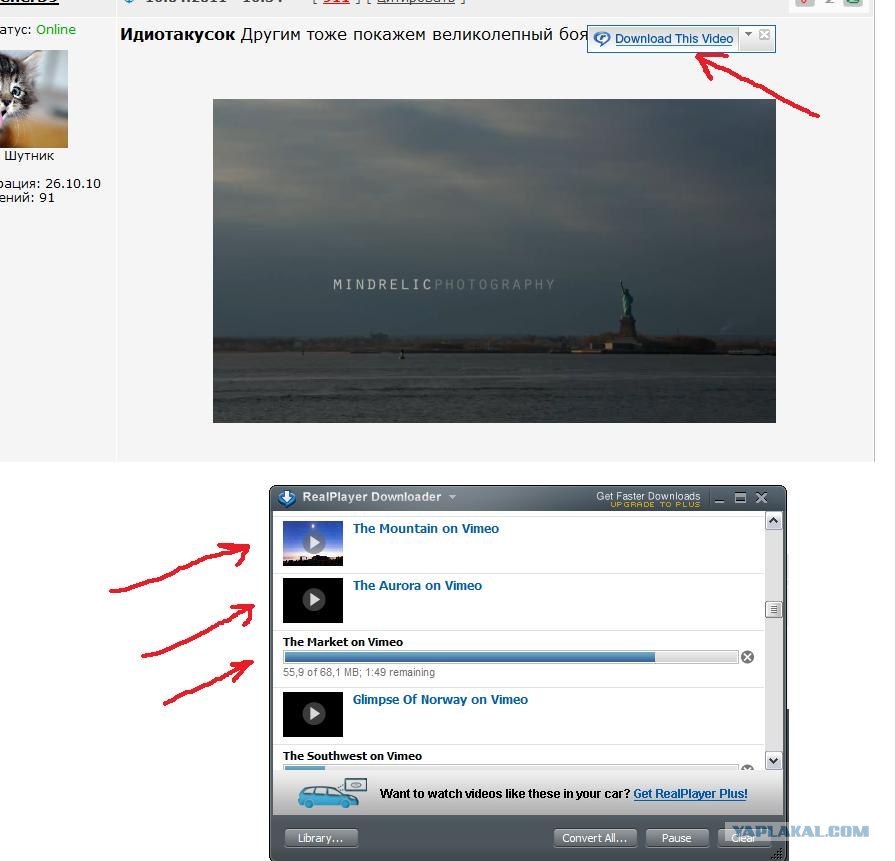The image size is (895, 861).
Task: Click the green Online status text
Action: [55, 30]
